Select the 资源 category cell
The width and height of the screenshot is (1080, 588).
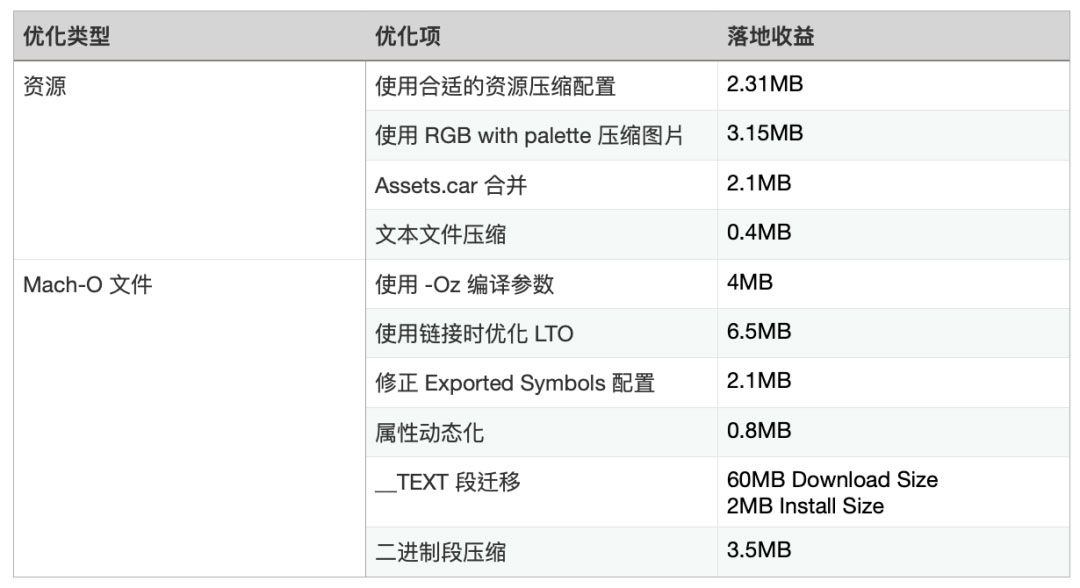click(x=45, y=86)
